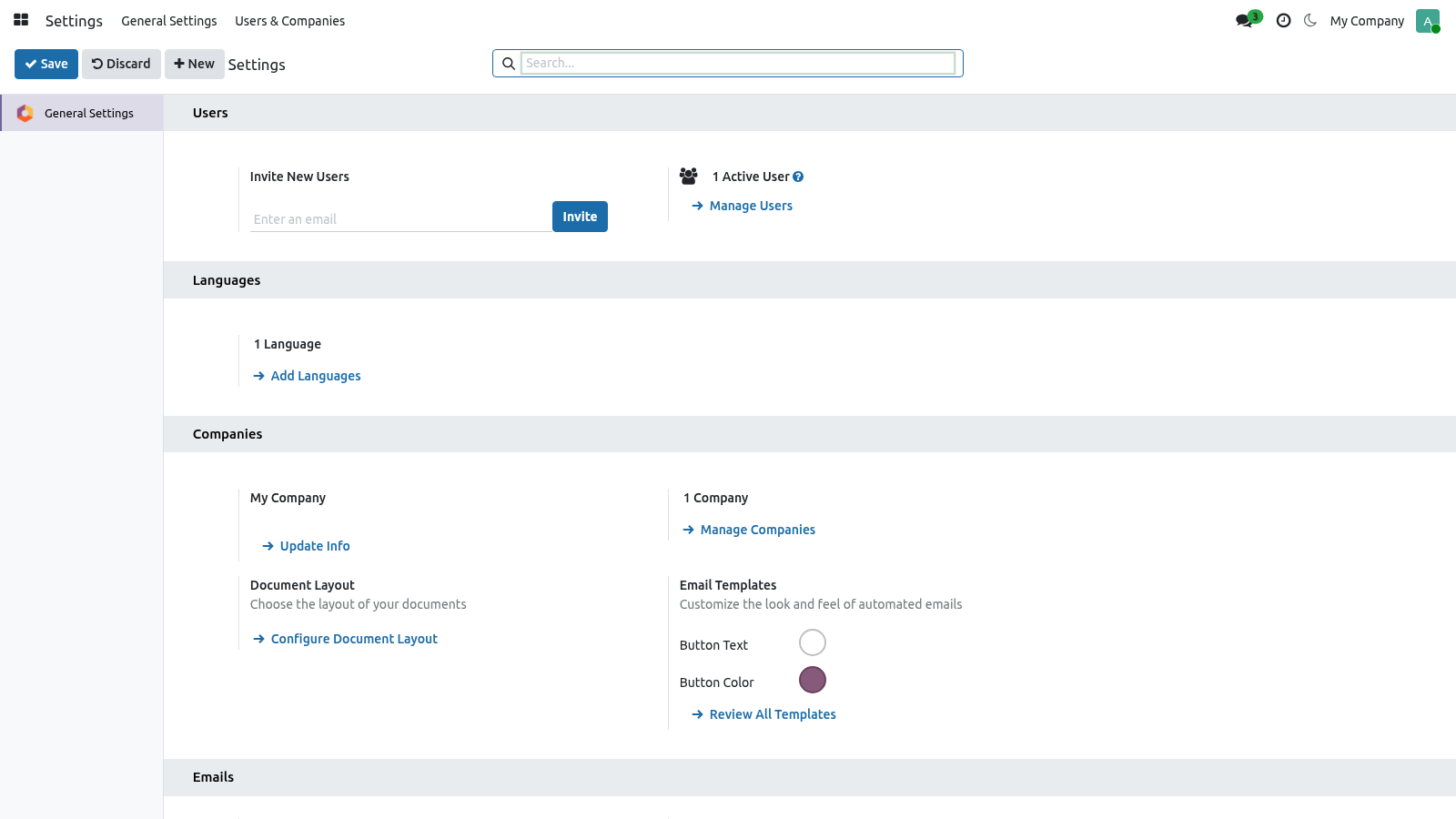Image resolution: width=1456 pixels, height=819 pixels.
Task: Click the Document Layout heading
Action: click(302, 585)
